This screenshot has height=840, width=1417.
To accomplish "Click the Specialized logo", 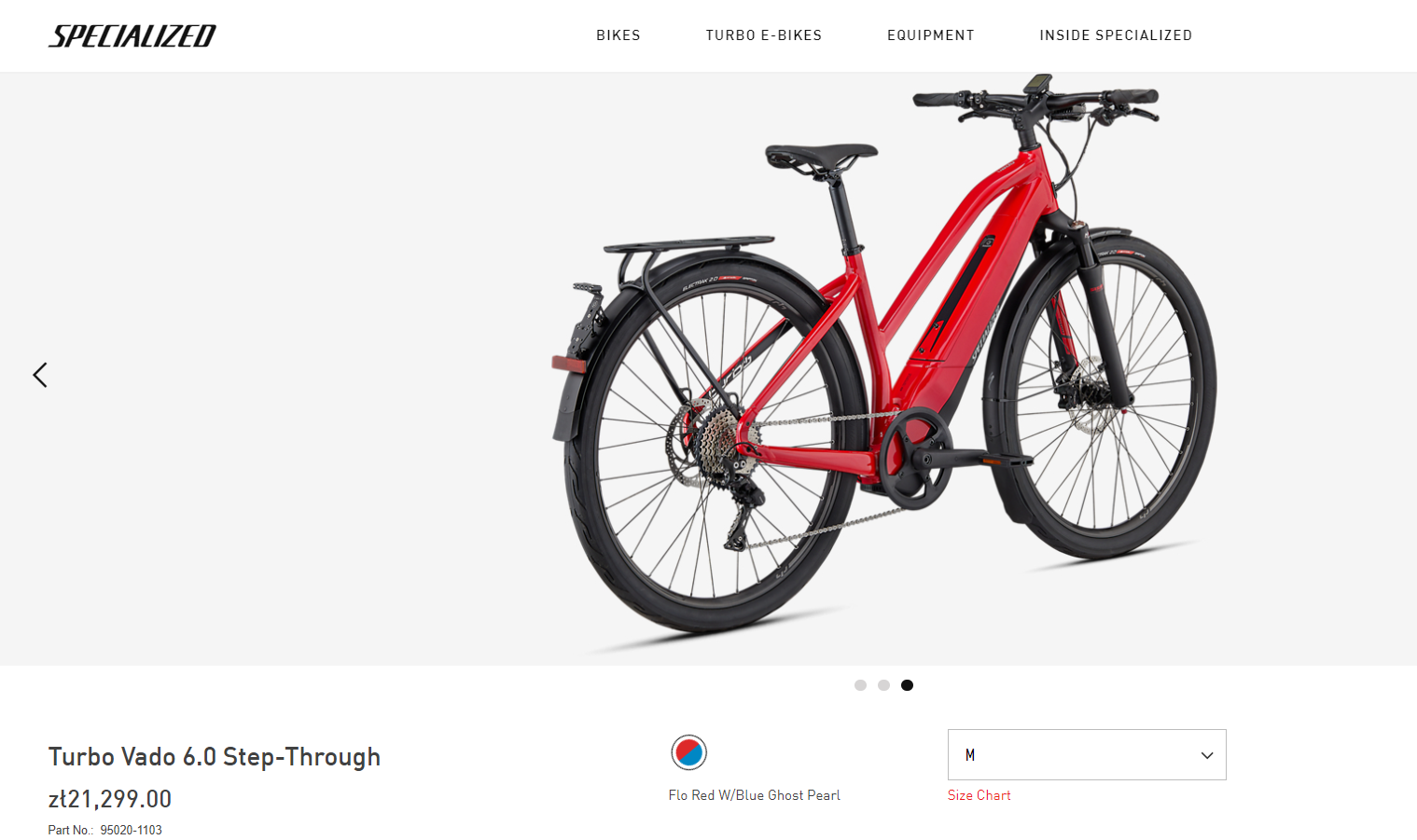I will (132, 35).
